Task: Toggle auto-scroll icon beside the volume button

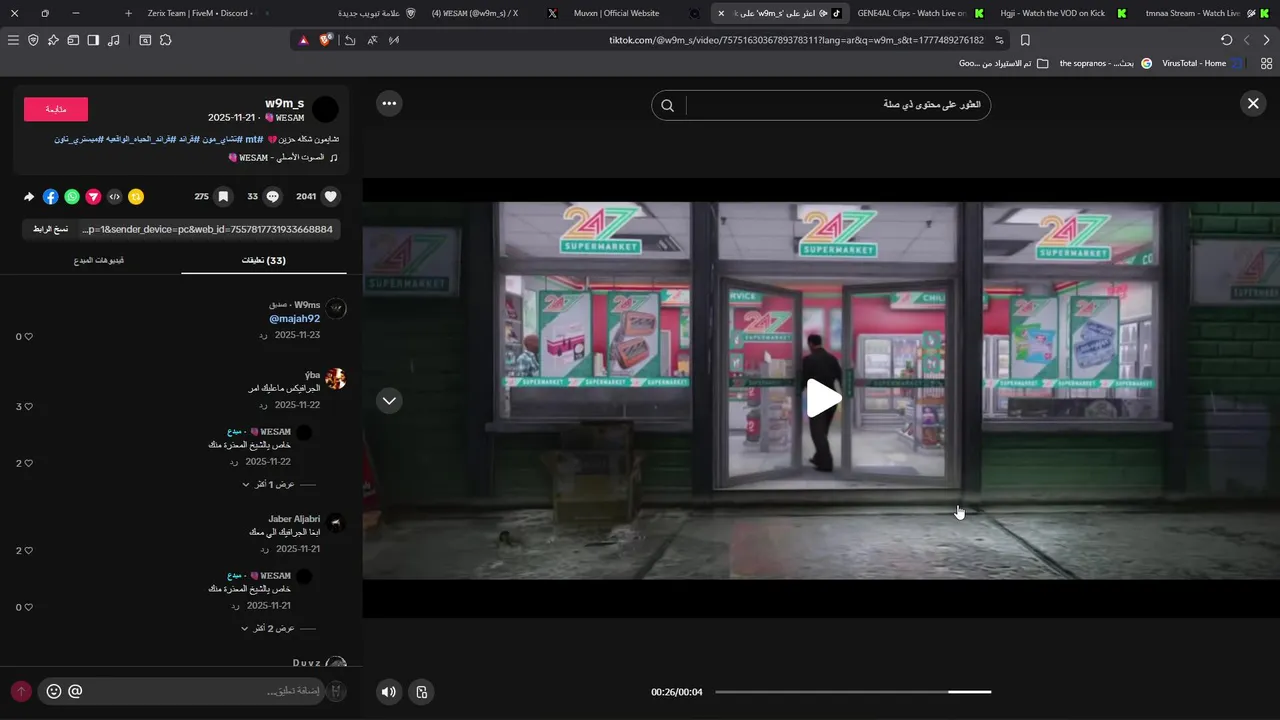Action: [x=421, y=692]
